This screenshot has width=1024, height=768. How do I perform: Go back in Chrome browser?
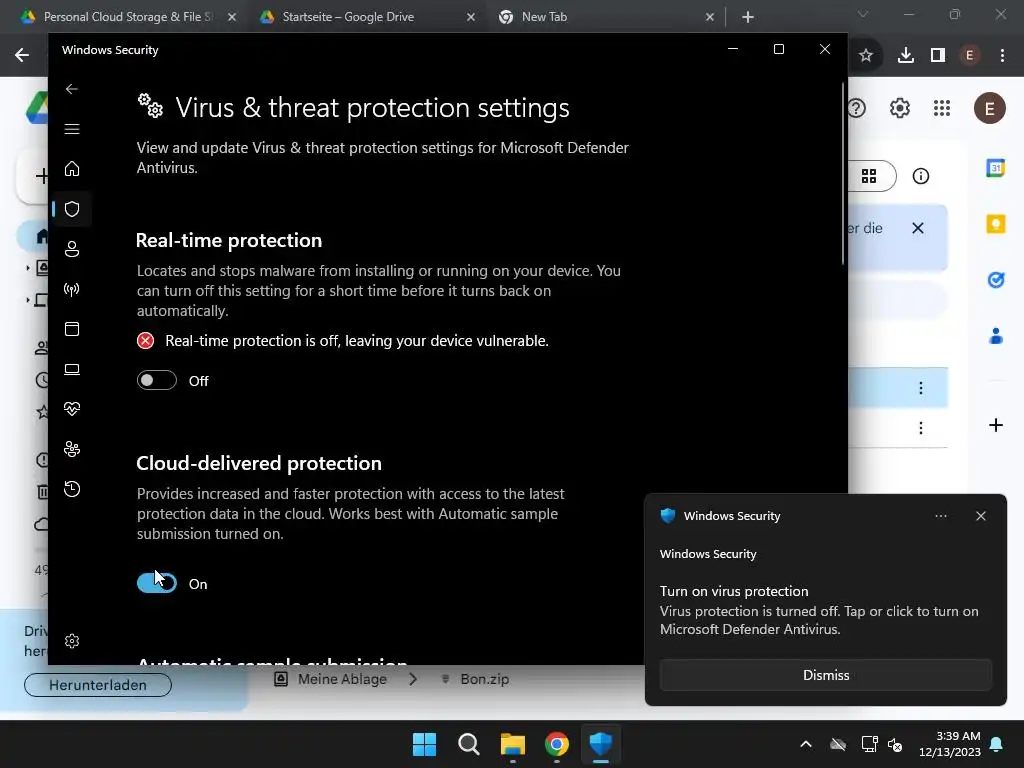click(x=22, y=56)
